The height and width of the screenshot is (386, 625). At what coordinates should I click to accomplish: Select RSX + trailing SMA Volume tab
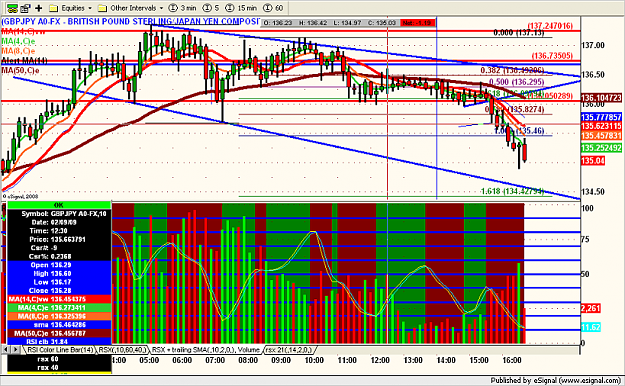tap(205, 350)
